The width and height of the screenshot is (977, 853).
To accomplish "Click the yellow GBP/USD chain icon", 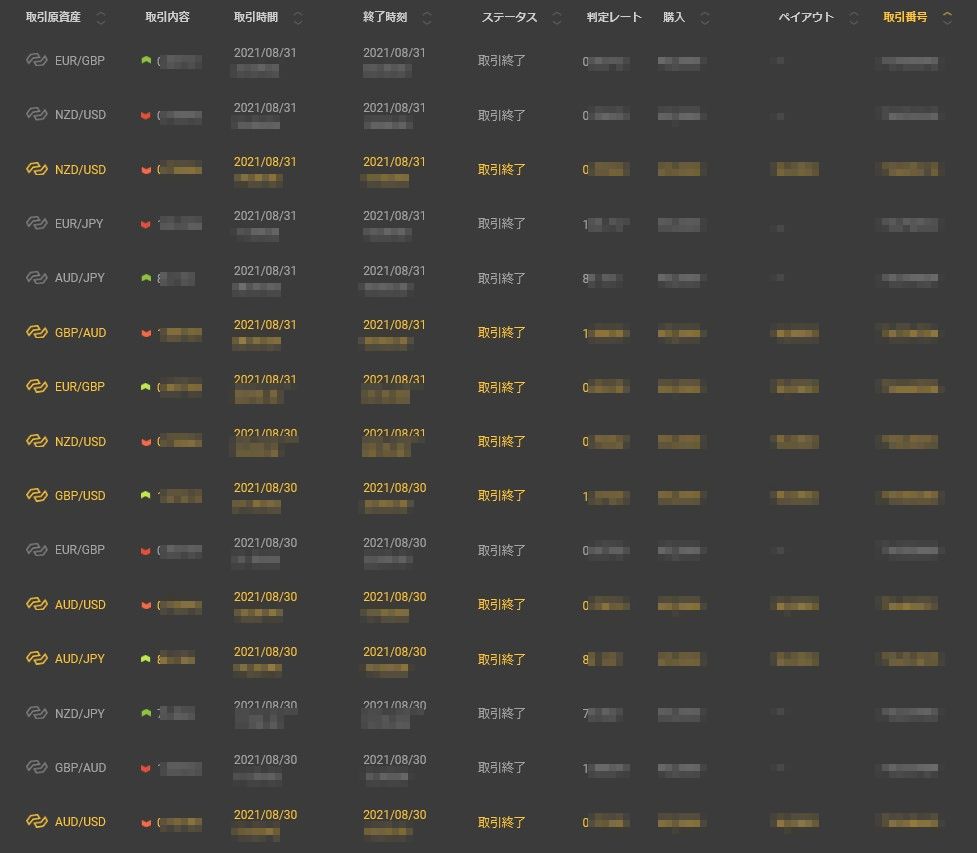I will pyautogui.click(x=36, y=495).
